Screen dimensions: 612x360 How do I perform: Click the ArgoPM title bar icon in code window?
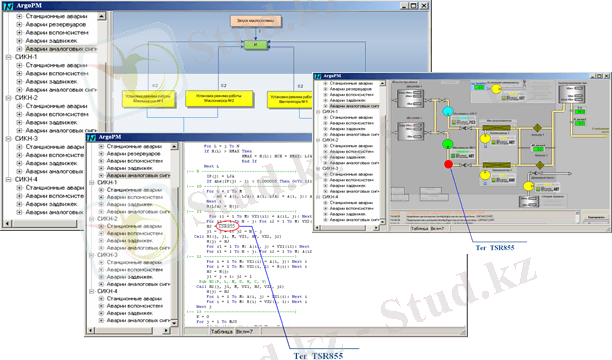[91, 137]
